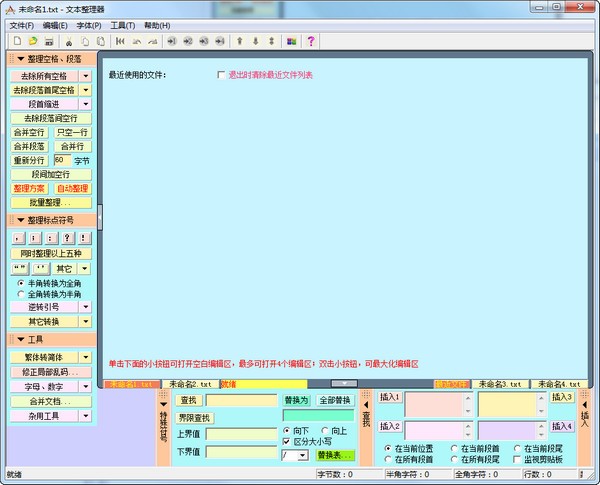This screenshot has width=600, height=485.
Task: Click the colon punctuation tidy button
Action: [52, 238]
